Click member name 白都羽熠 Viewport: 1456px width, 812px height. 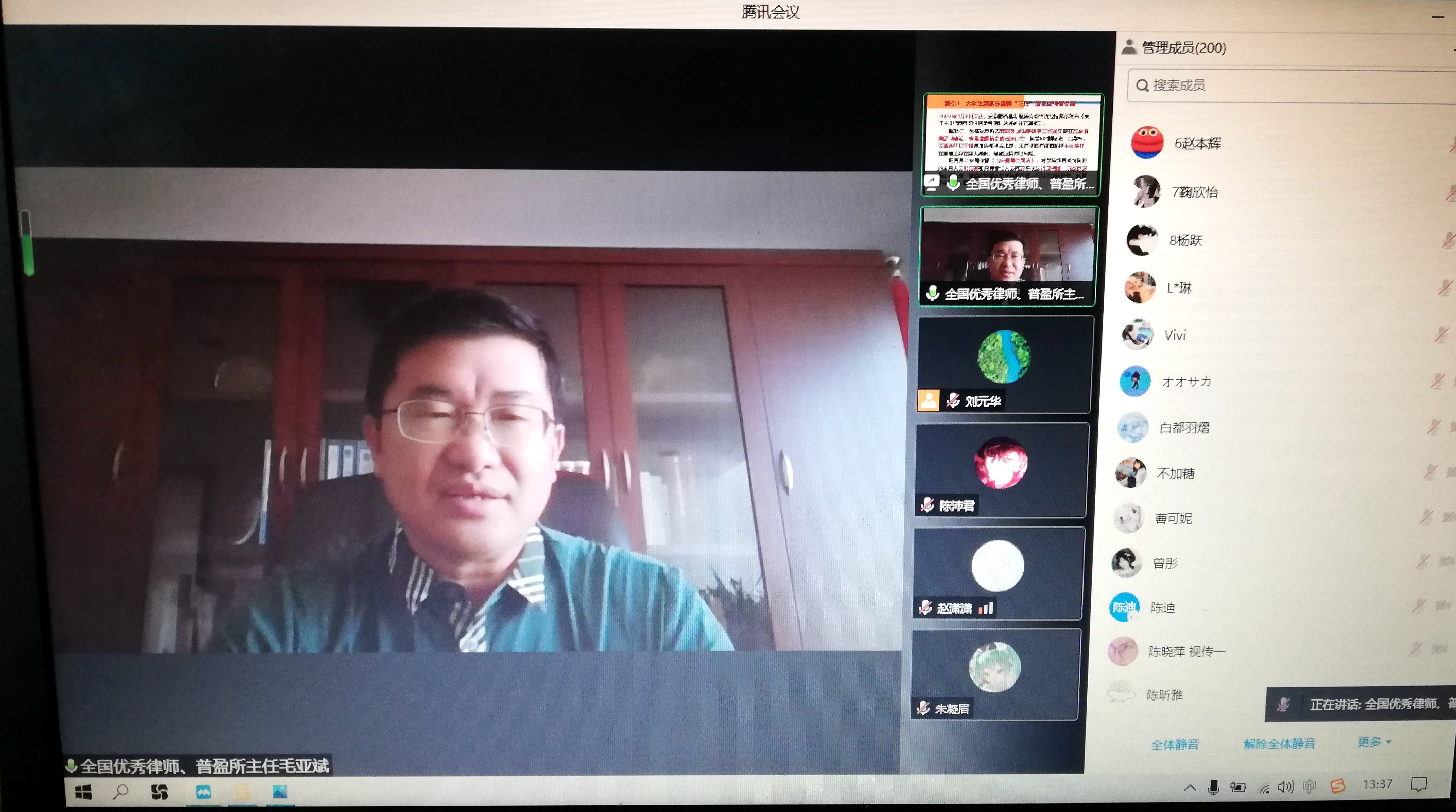coord(1184,427)
